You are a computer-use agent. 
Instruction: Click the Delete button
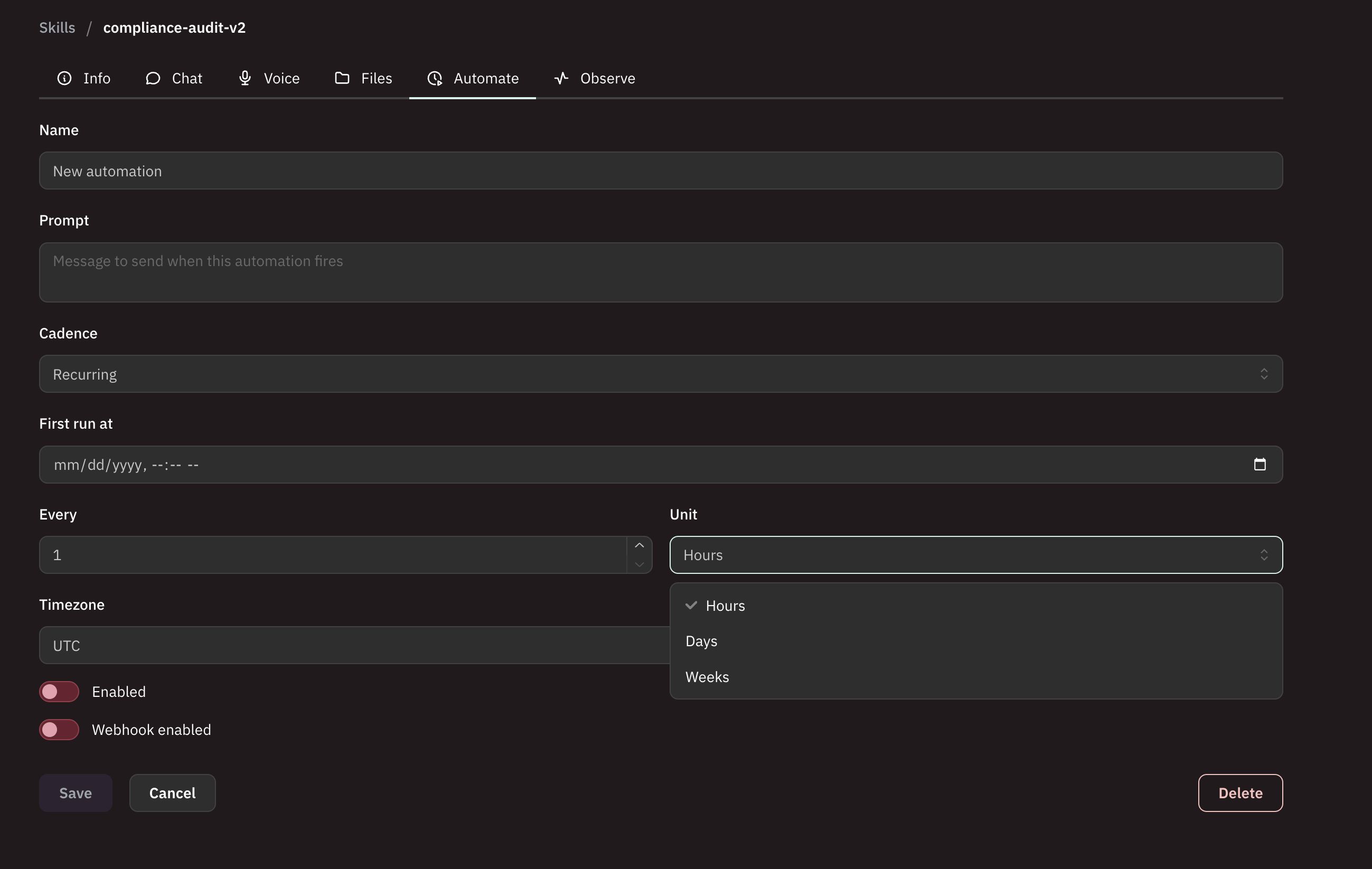coord(1241,792)
